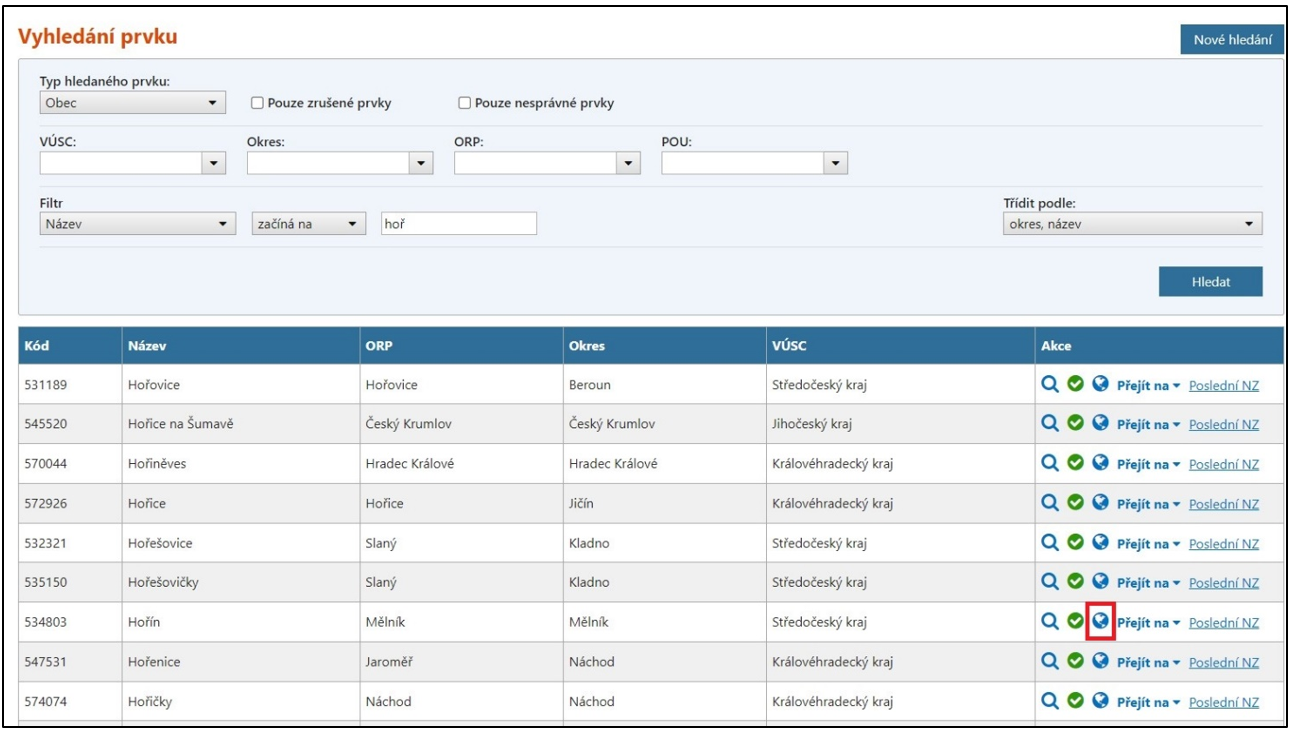The width and height of the screenshot is (1291, 730).
Task: Enable the 'Pouze zrušené prvky' checkbox
Action: coord(257,103)
